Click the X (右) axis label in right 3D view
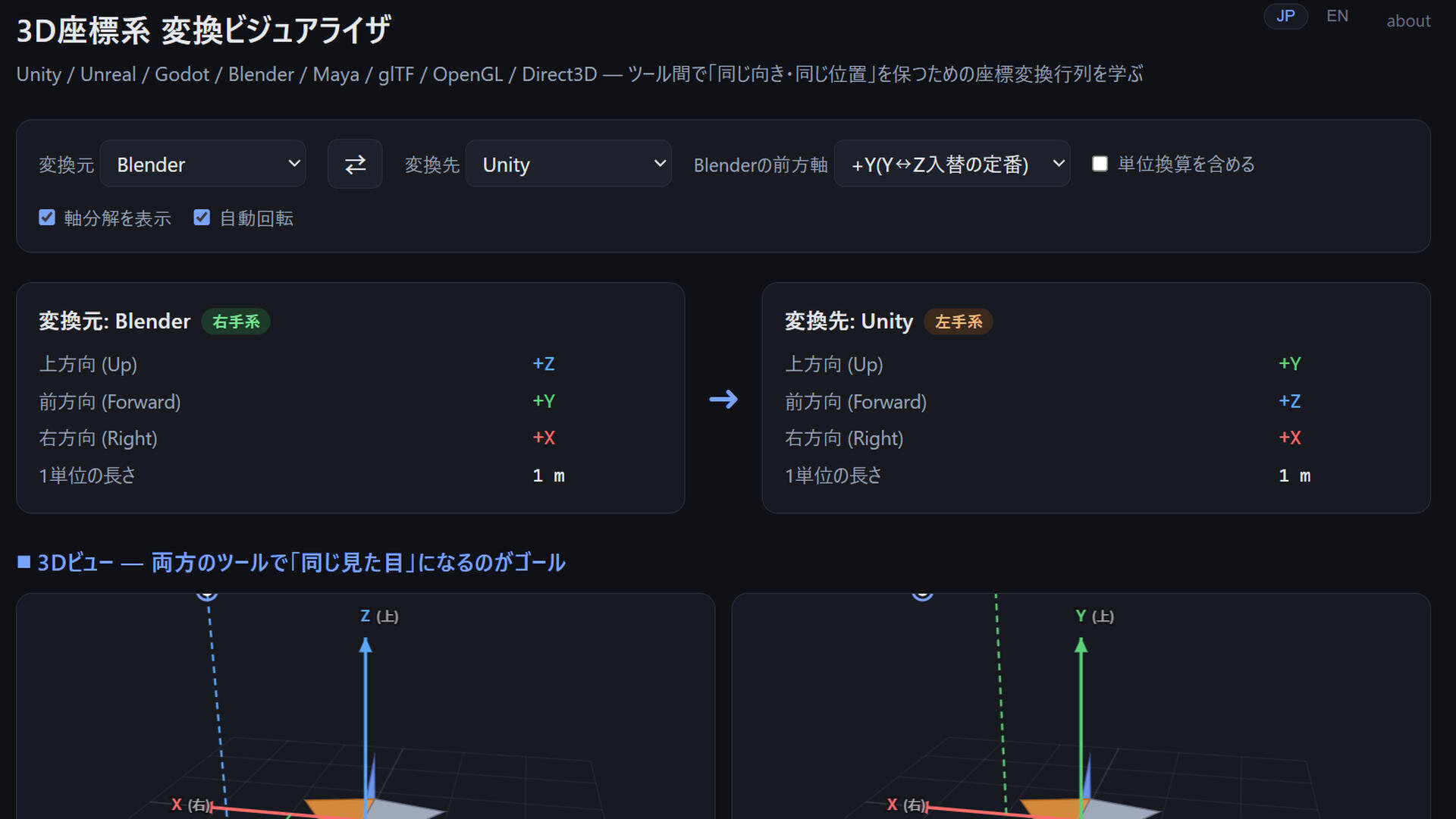Image resolution: width=1456 pixels, height=819 pixels. [x=907, y=805]
